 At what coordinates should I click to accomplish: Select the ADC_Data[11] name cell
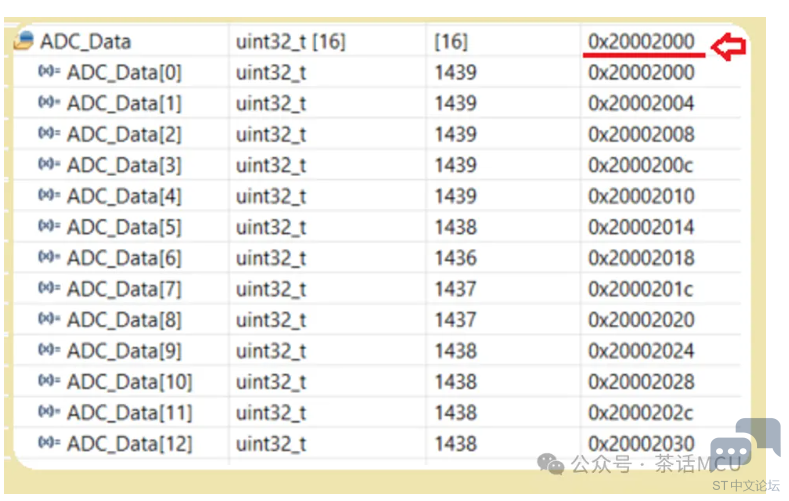click(x=130, y=413)
